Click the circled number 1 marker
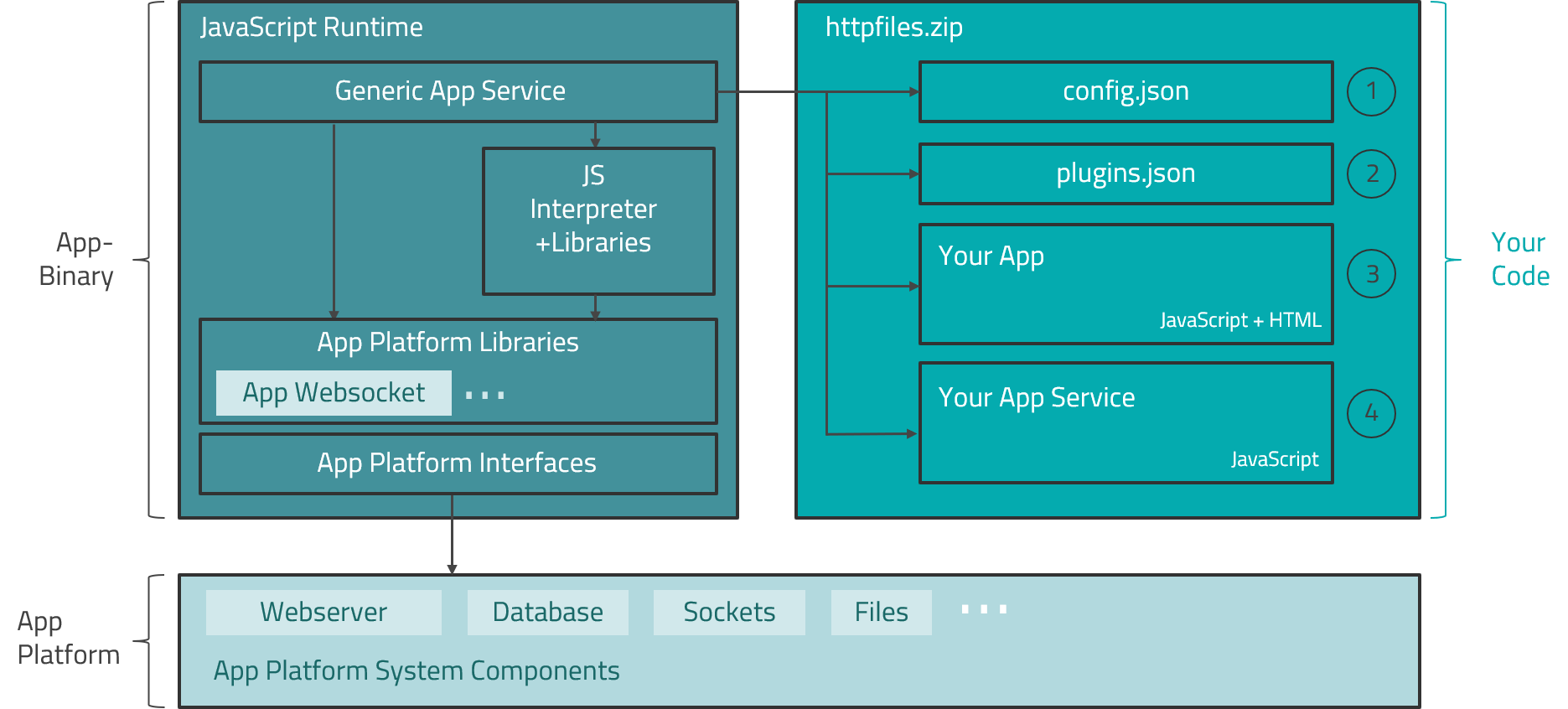The height and width of the screenshot is (709, 1568). click(x=1371, y=91)
